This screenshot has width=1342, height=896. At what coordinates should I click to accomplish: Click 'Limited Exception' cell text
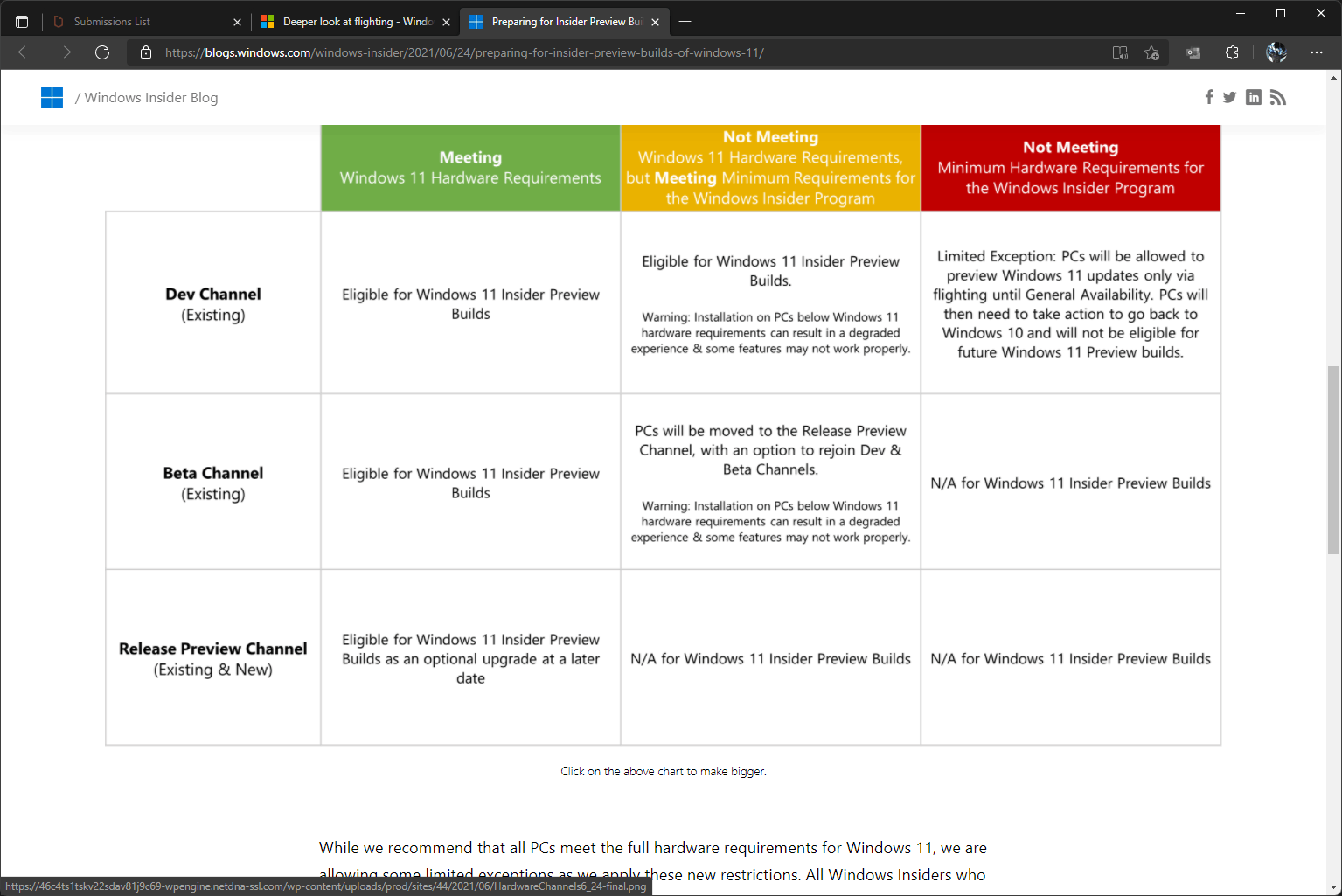1070,303
